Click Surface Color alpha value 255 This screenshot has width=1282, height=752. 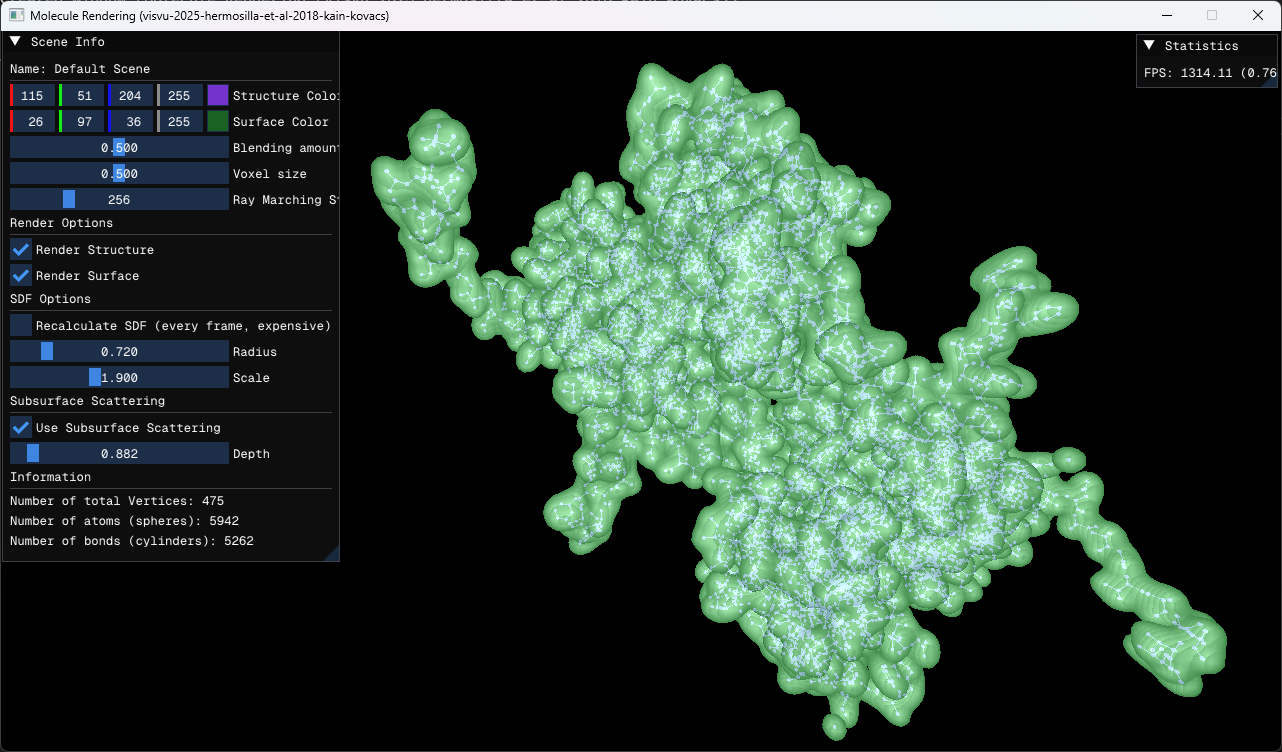[x=179, y=122]
